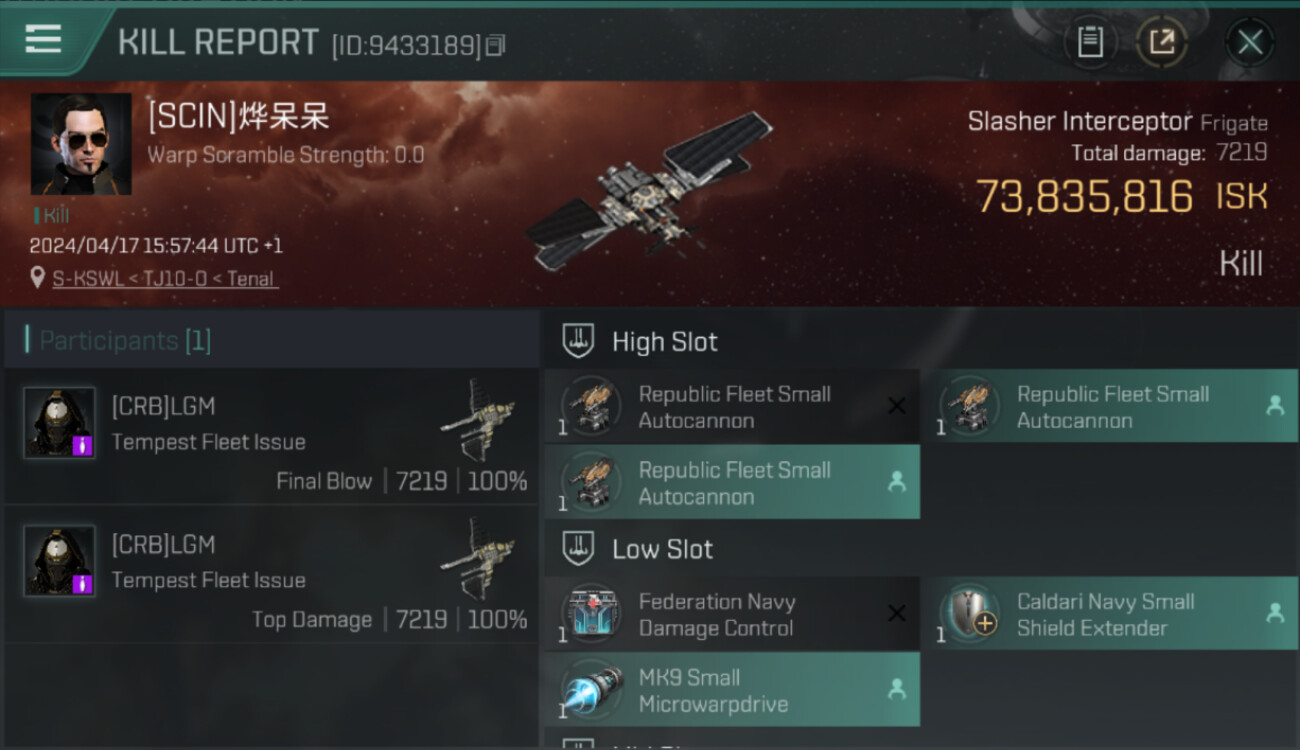This screenshot has height=750, width=1300.
Task: Open LGM Top Damage participant portrait
Action: click(x=60, y=561)
